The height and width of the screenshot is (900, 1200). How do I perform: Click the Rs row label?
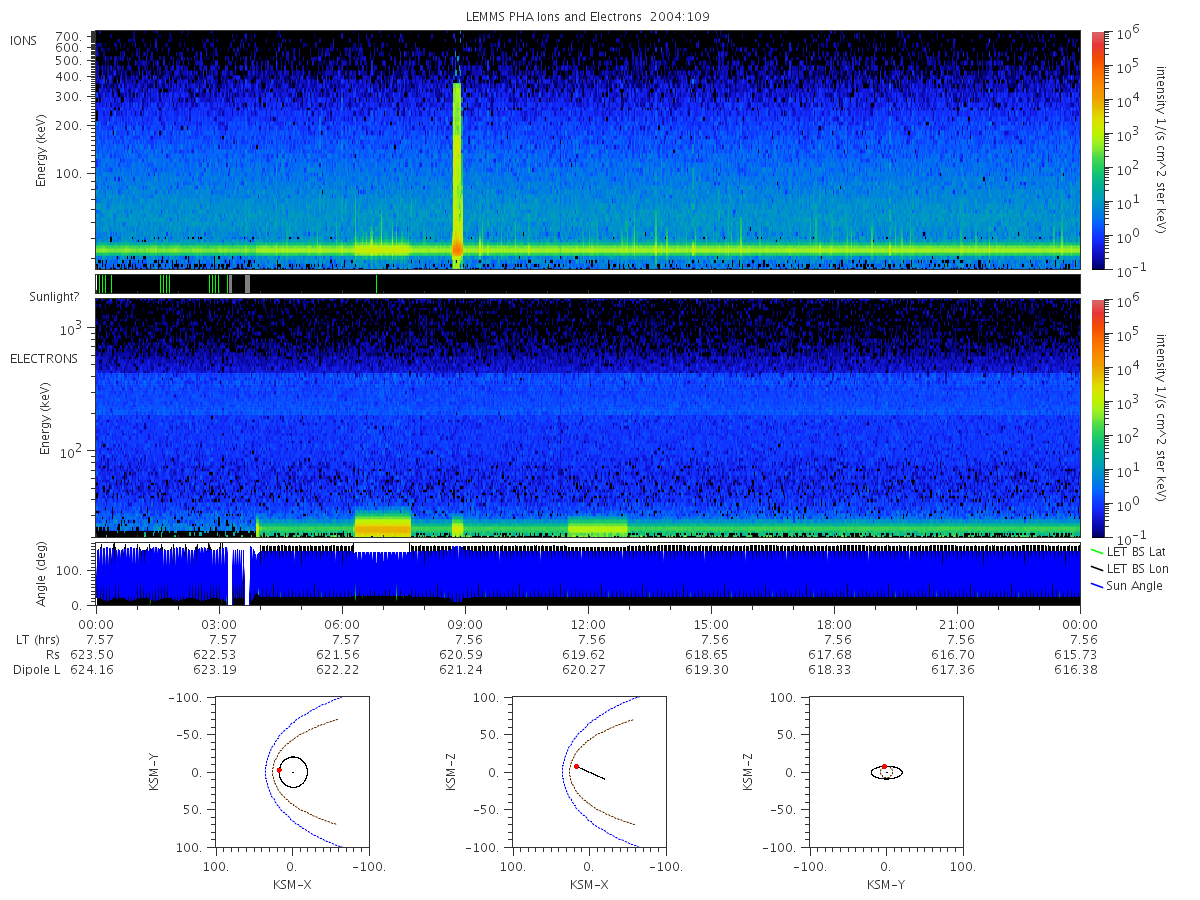click(x=52, y=654)
